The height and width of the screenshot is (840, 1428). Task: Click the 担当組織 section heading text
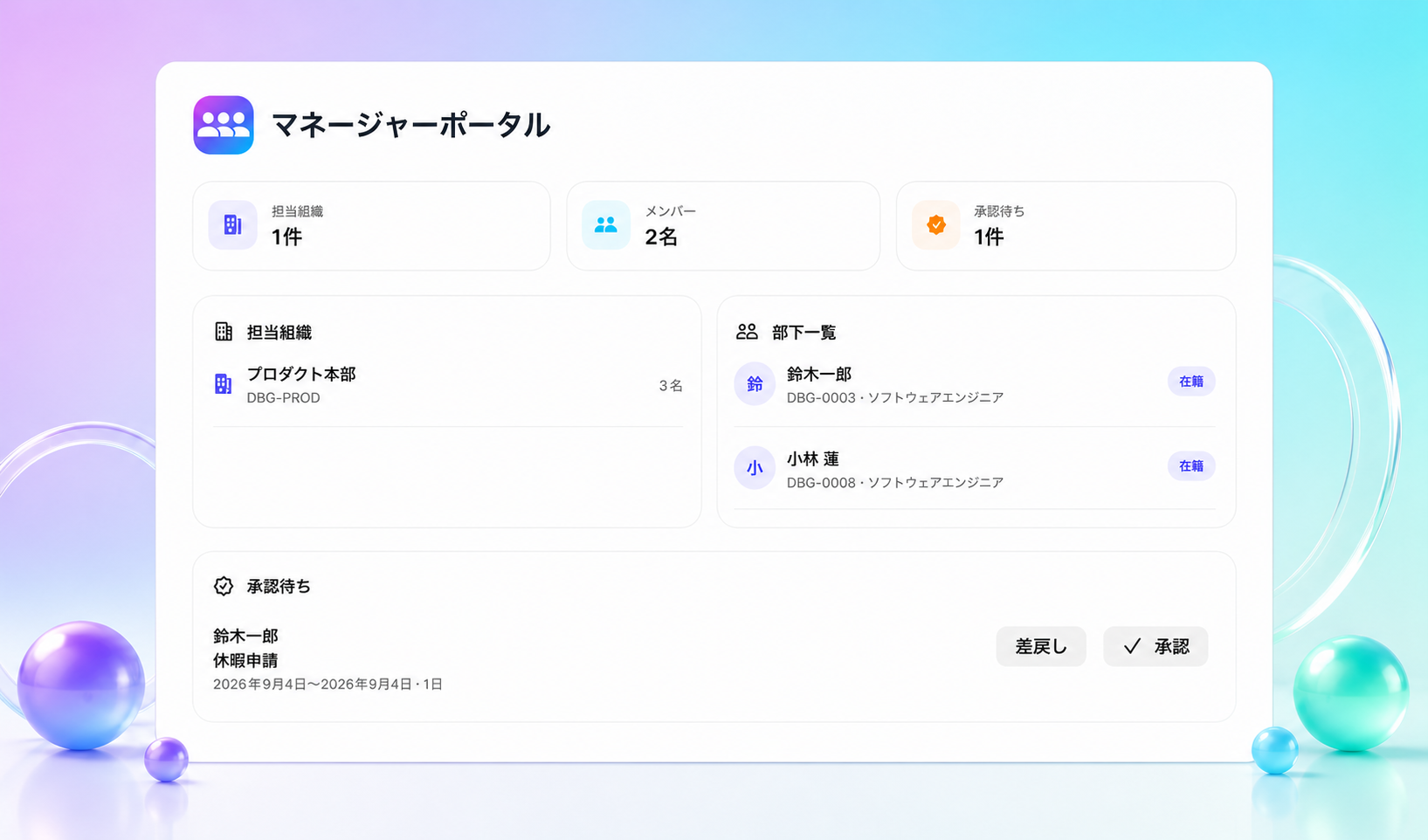279,333
